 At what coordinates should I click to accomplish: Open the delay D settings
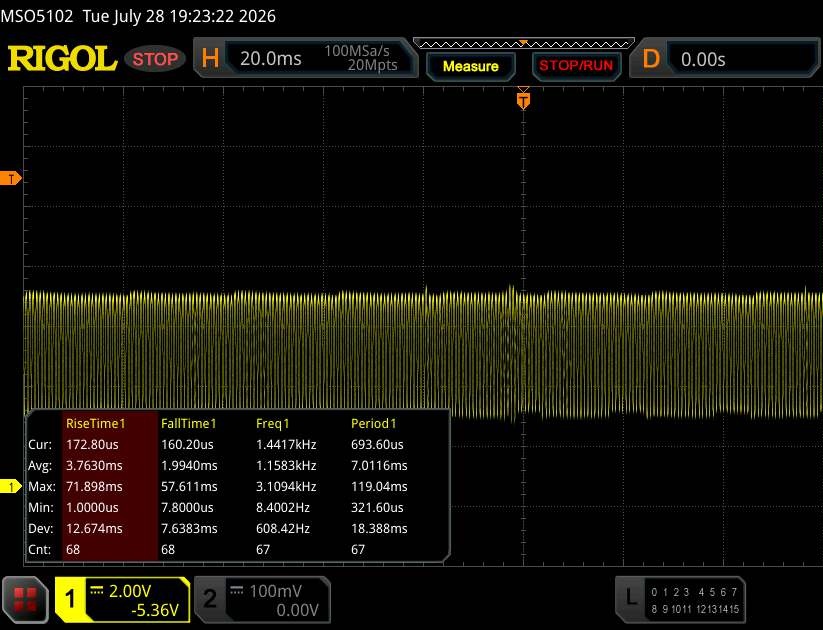[x=651, y=58]
